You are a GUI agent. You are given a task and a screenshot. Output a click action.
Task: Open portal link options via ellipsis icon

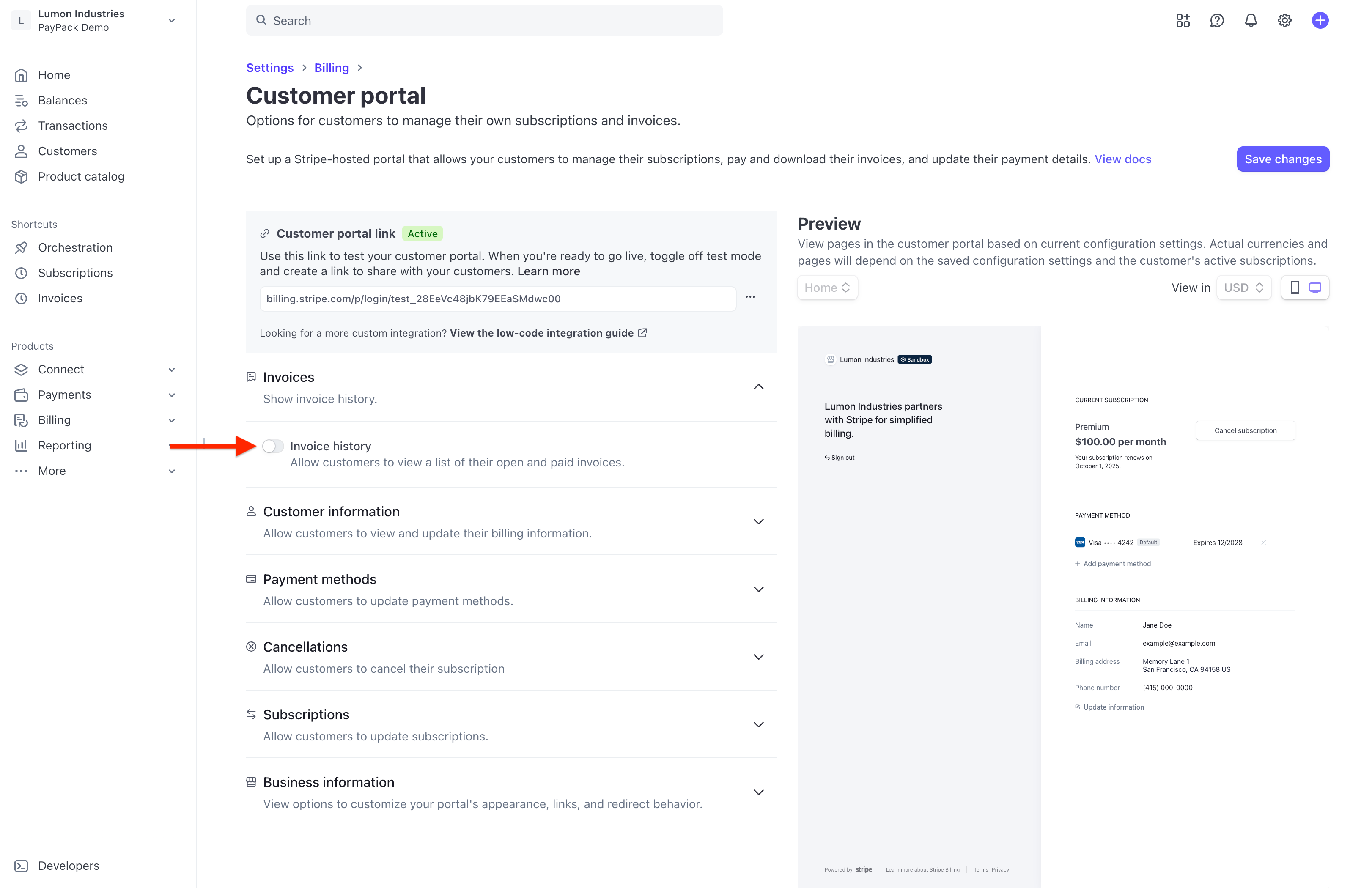(751, 297)
